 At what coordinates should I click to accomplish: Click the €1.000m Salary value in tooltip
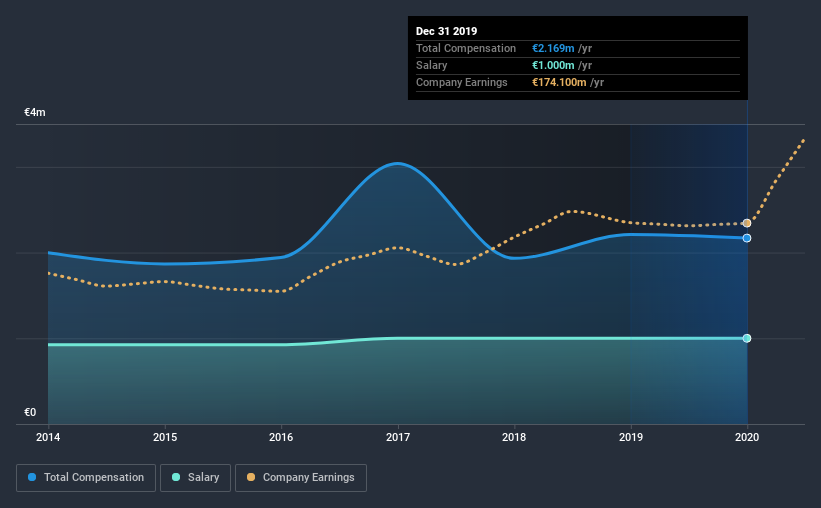(x=553, y=65)
